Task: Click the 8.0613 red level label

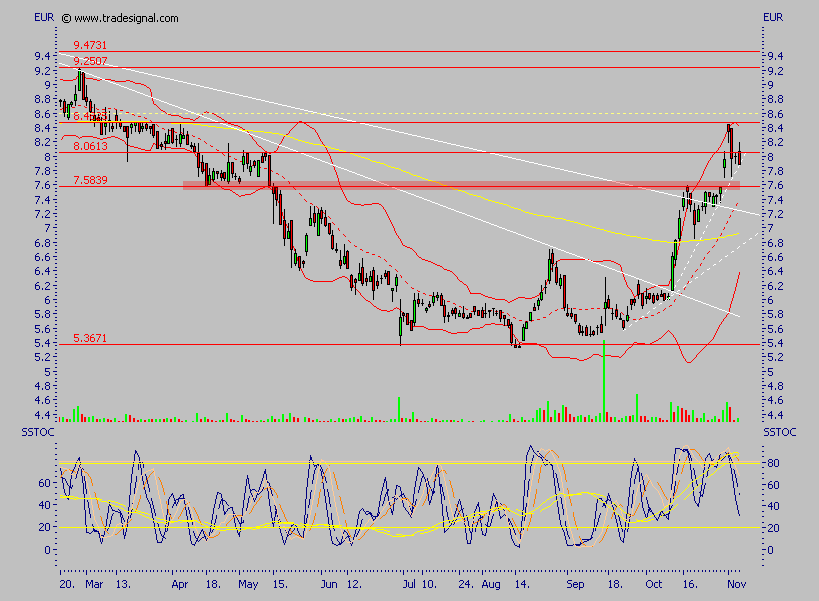Action: [89, 146]
